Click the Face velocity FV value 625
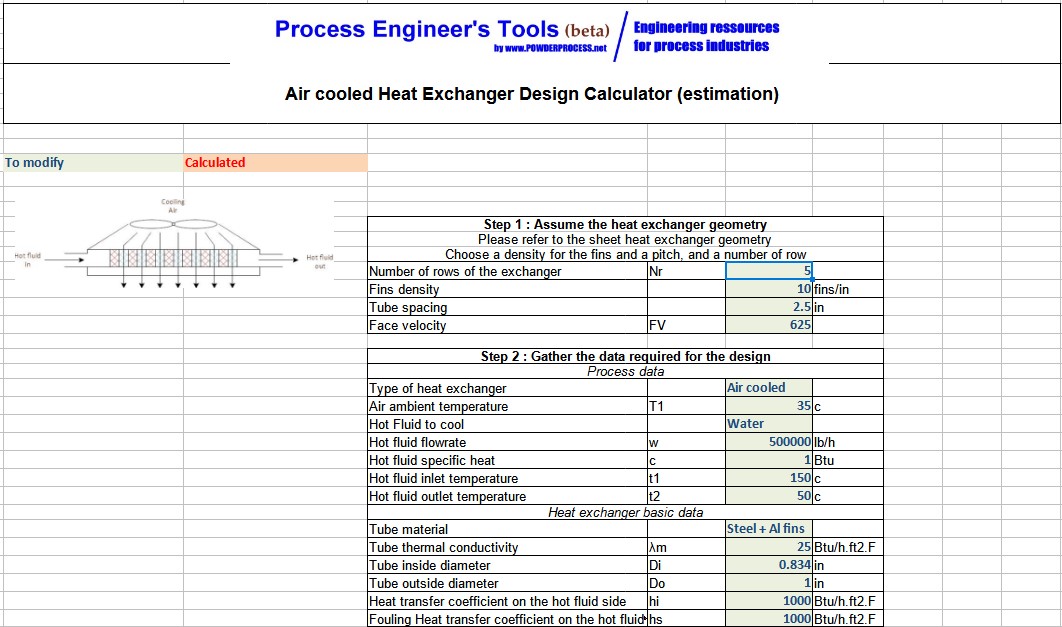The image size is (1062, 627). pyautogui.click(x=770, y=325)
